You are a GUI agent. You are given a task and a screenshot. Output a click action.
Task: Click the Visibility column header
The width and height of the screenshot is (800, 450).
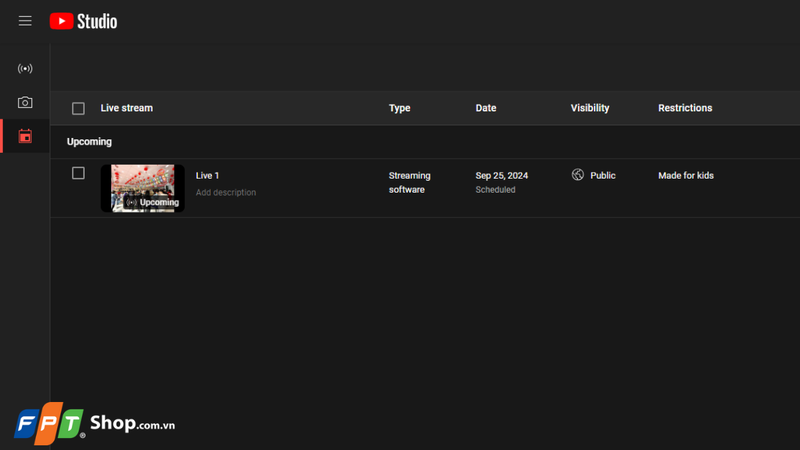[590, 108]
